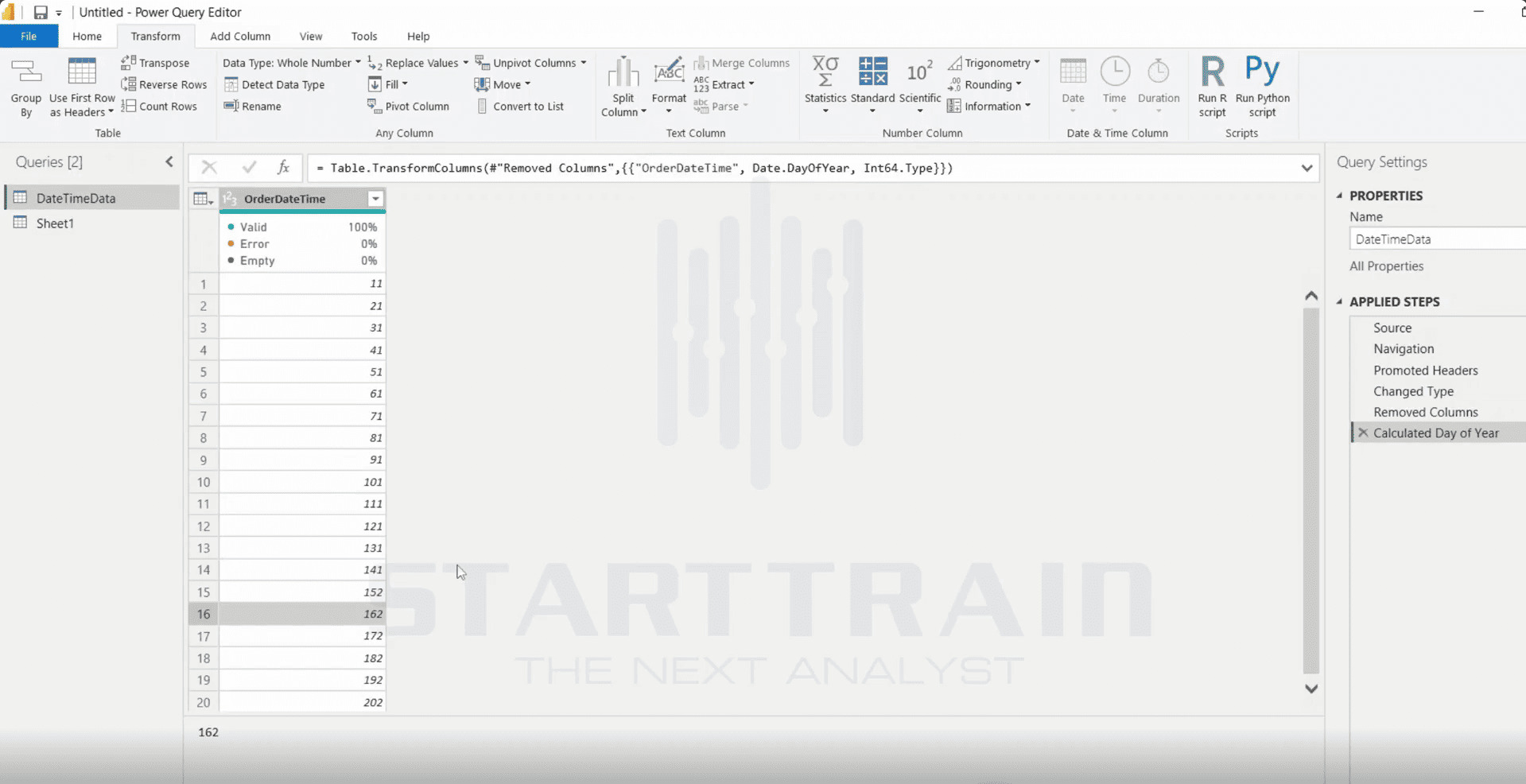
Task: Click the fx formula icon
Action: tap(283, 167)
